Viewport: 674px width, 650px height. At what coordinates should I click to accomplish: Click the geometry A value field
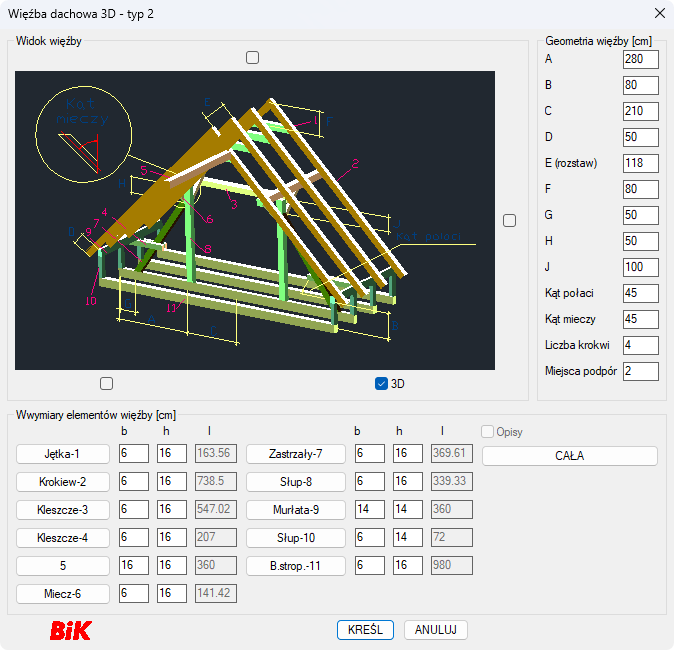click(x=640, y=59)
